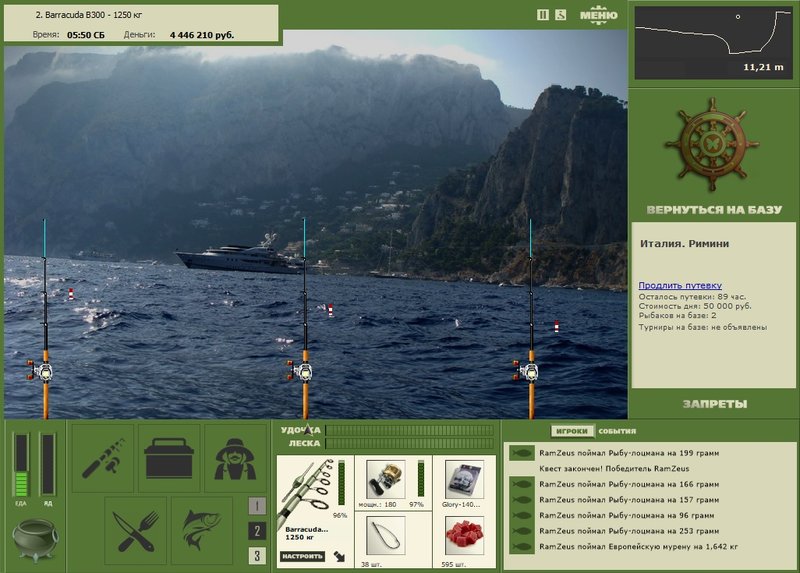Click the НАСТРОИТЬ button
Image resolution: width=800 pixels, height=573 pixels.
click(302, 556)
